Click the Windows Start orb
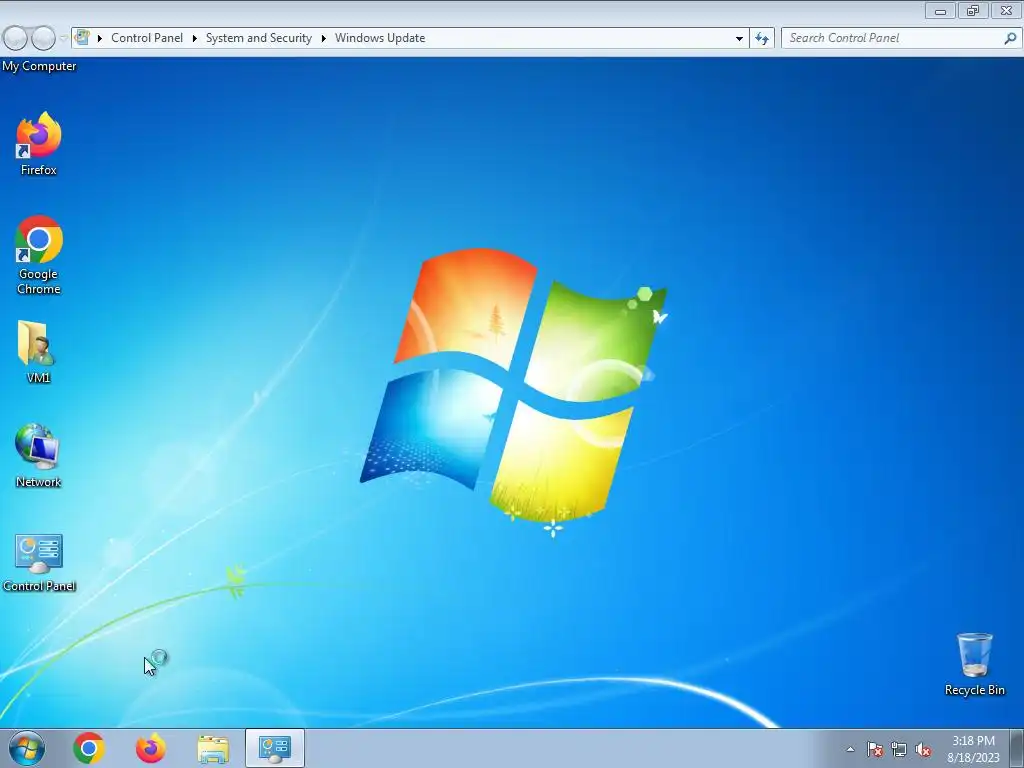Screen dimensions: 1024x768 click(27, 748)
